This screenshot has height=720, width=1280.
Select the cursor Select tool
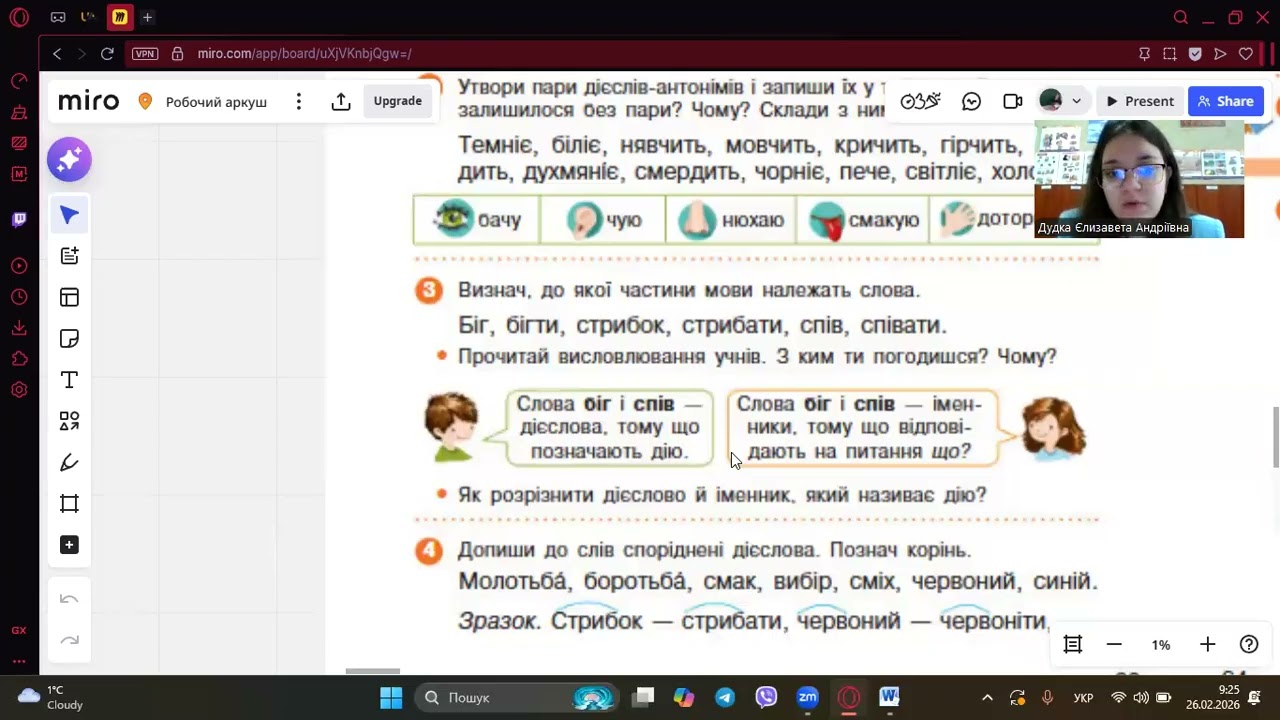[69, 215]
